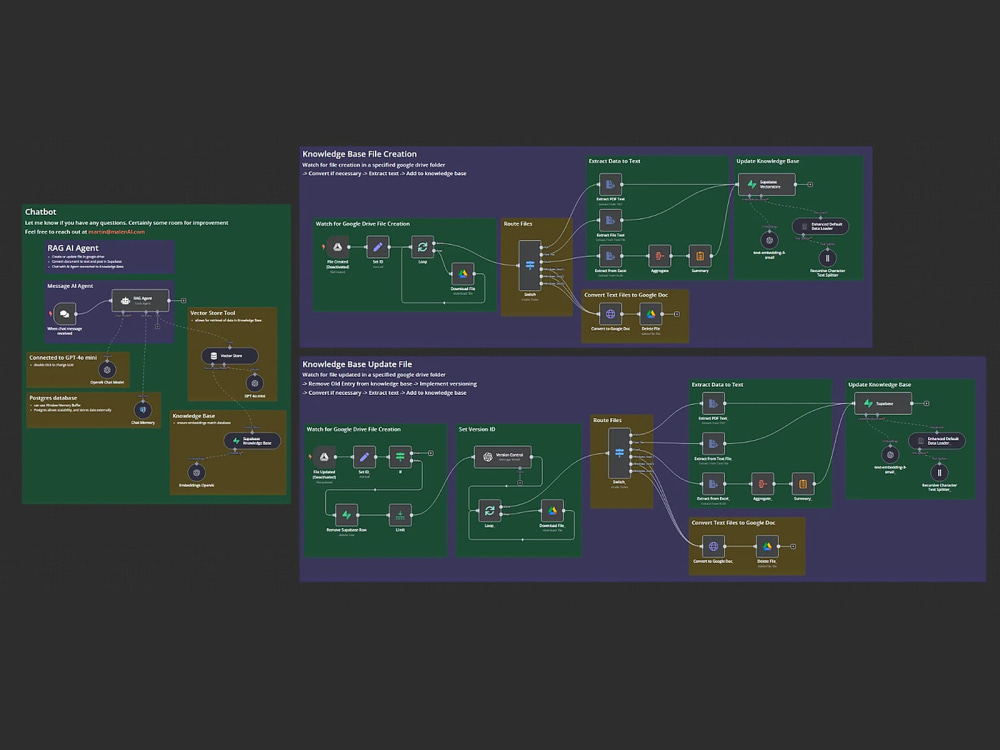Select the Embeddings OpenAI node
The height and width of the screenshot is (750, 1000).
[x=196, y=472]
